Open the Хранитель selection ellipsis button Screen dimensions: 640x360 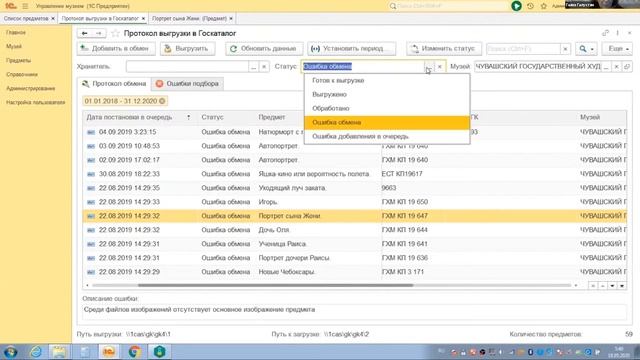tap(253, 67)
